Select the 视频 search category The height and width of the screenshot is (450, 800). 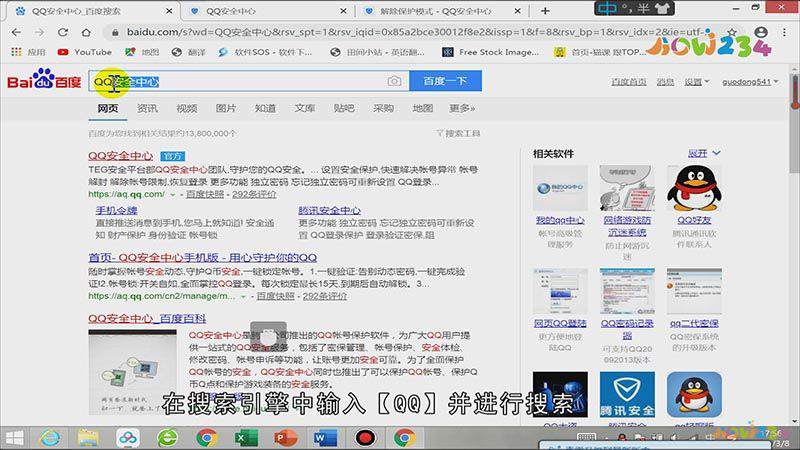pyautogui.click(x=187, y=108)
